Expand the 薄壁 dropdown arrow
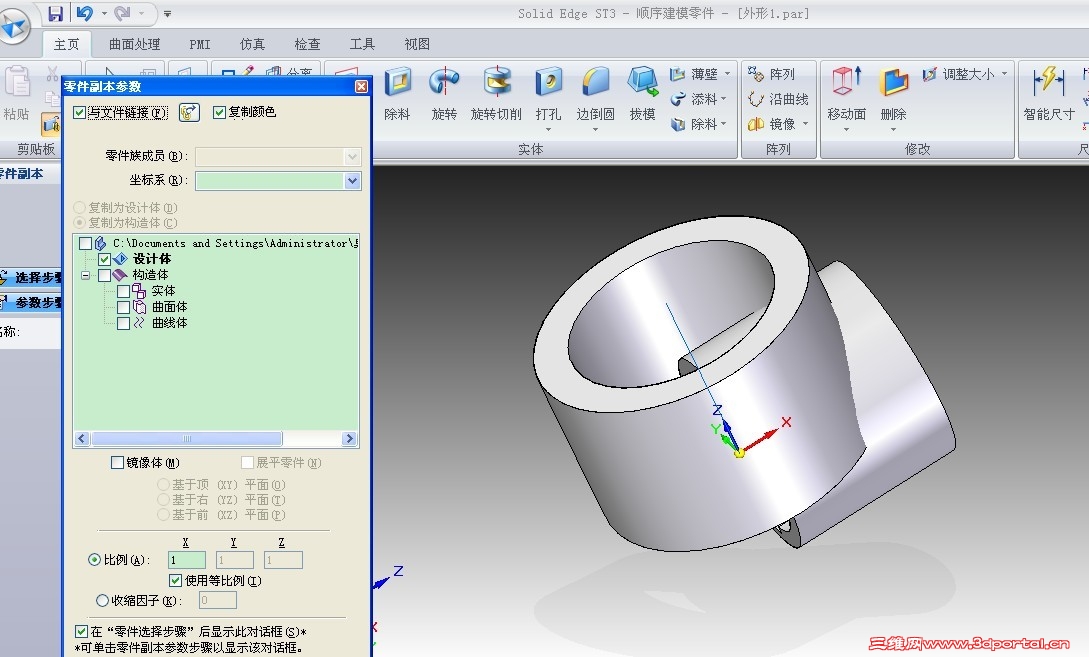1089x657 pixels. (727, 74)
